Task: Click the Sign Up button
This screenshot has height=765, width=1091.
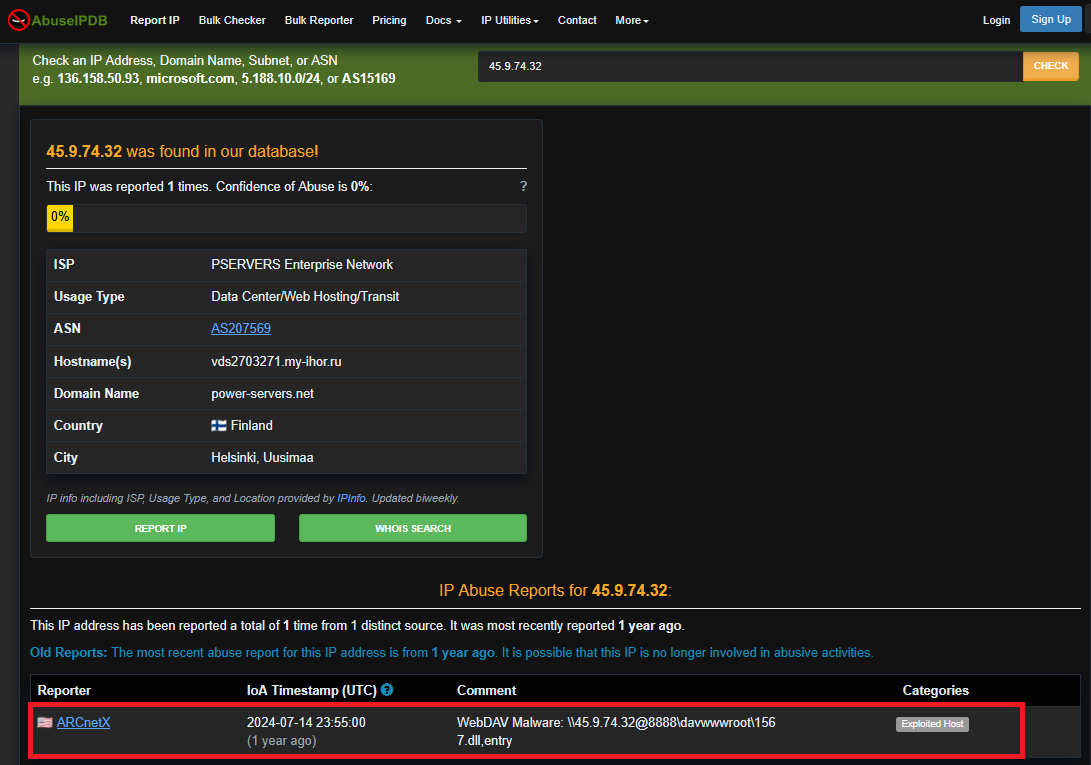Action: 1050,19
